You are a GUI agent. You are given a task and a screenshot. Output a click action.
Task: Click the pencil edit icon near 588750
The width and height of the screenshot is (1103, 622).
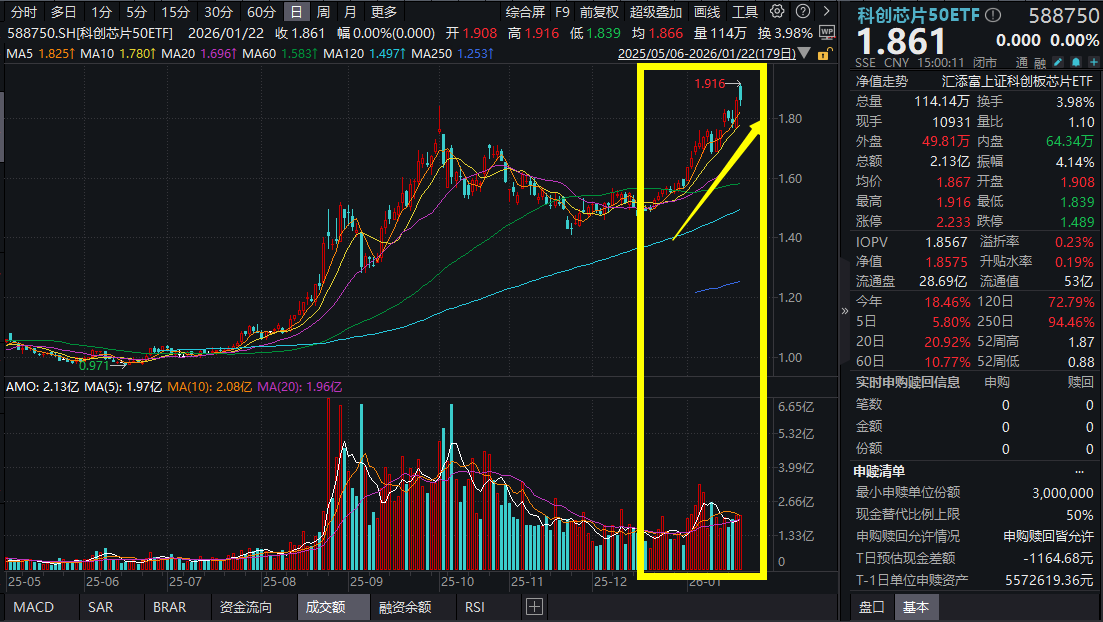click(x=1058, y=62)
